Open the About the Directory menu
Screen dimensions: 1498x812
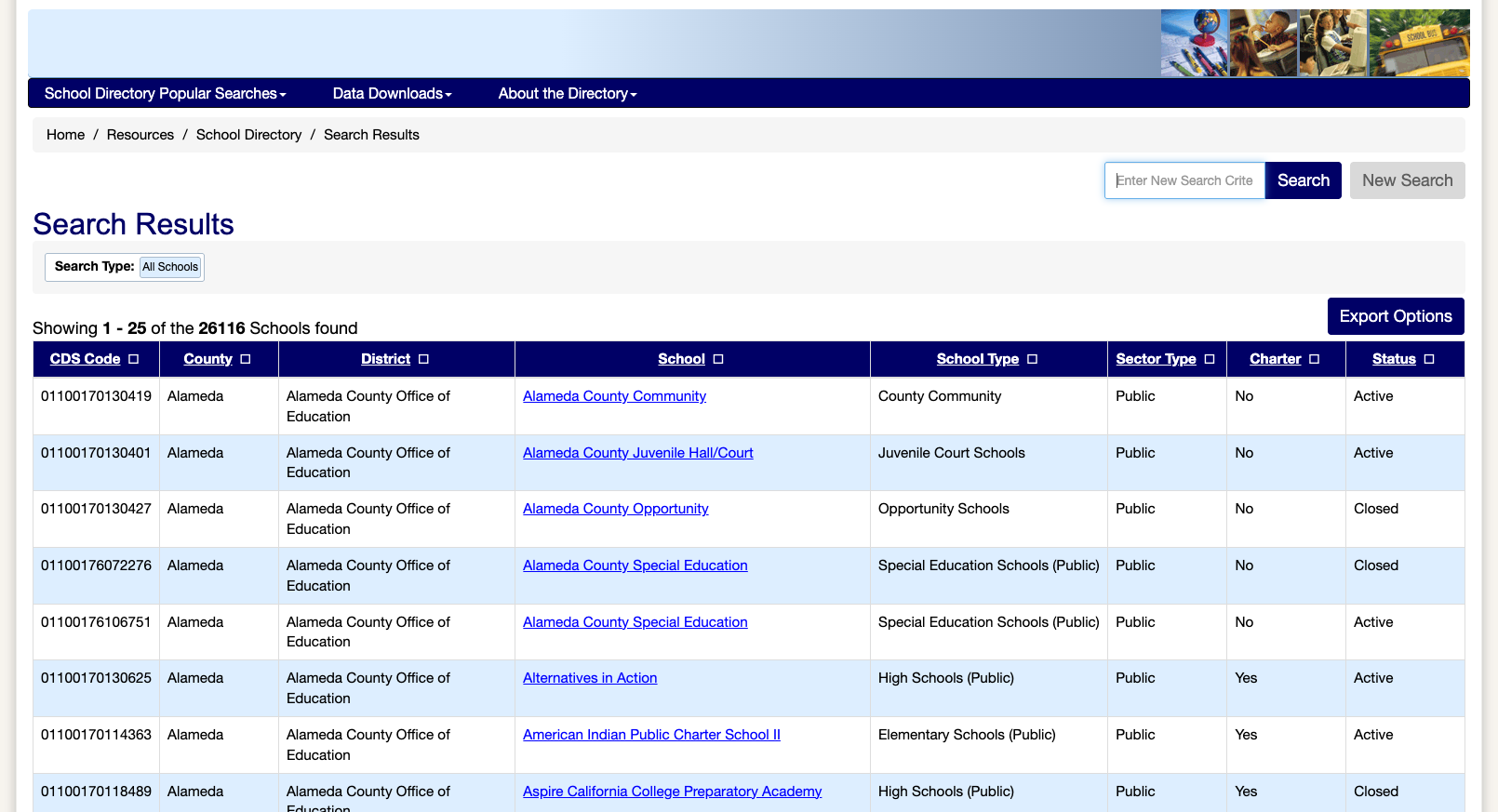coord(568,94)
